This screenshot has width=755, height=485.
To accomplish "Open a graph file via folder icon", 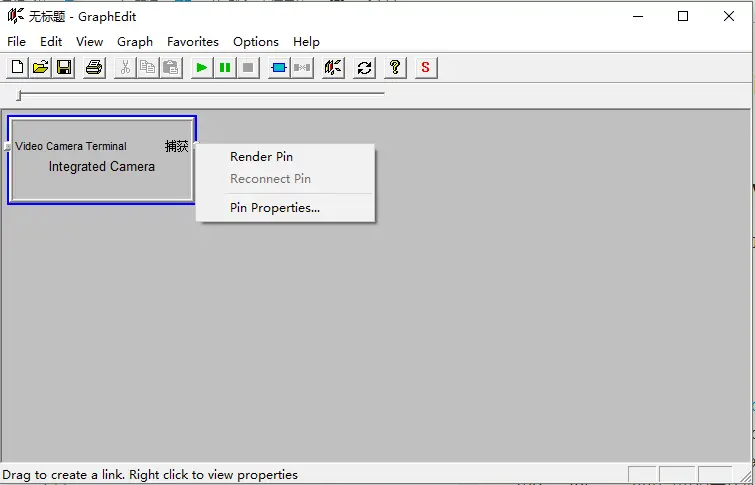I will click(x=41, y=67).
